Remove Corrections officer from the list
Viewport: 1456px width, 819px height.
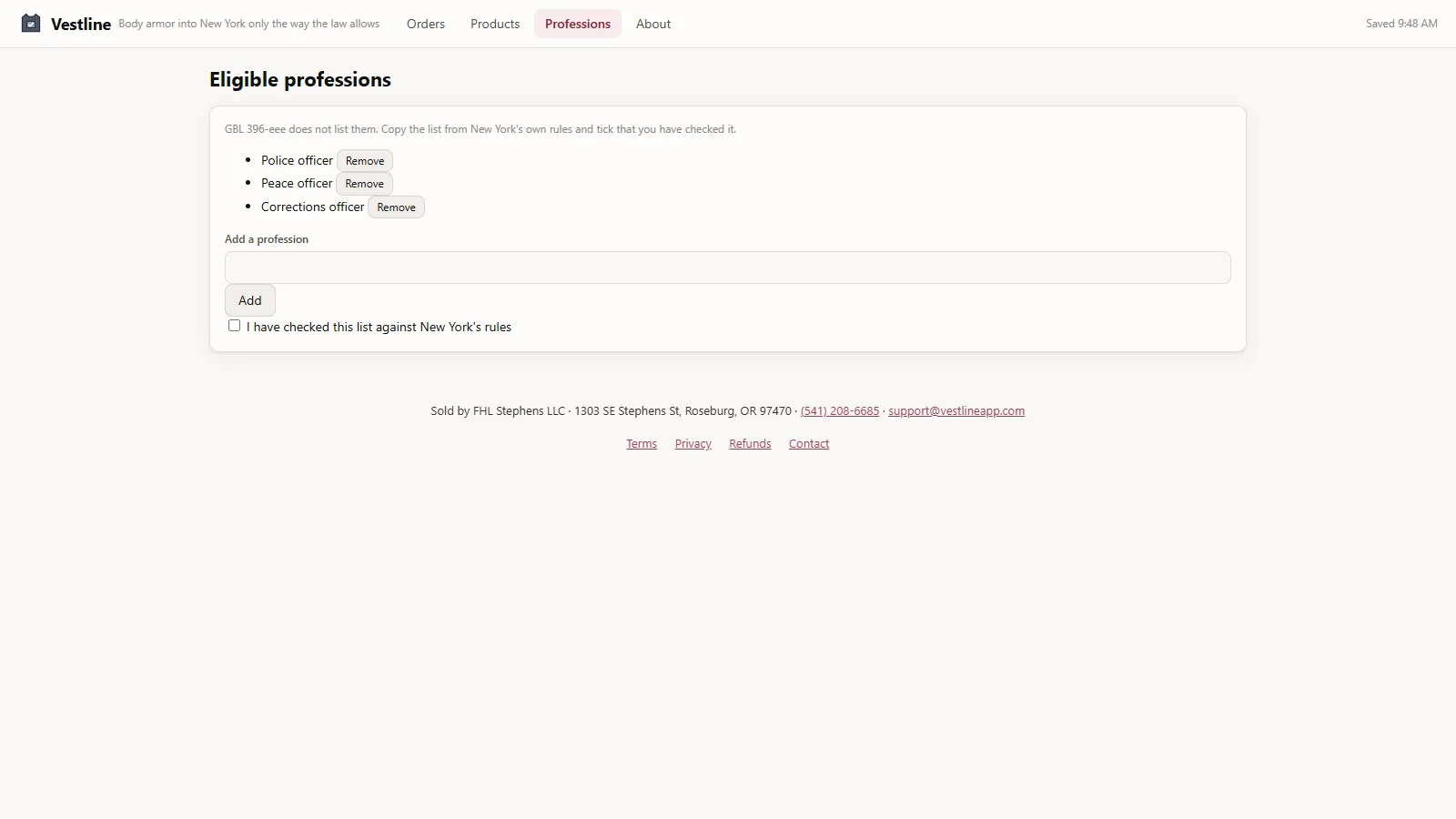pyautogui.click(x=396, y=207)
